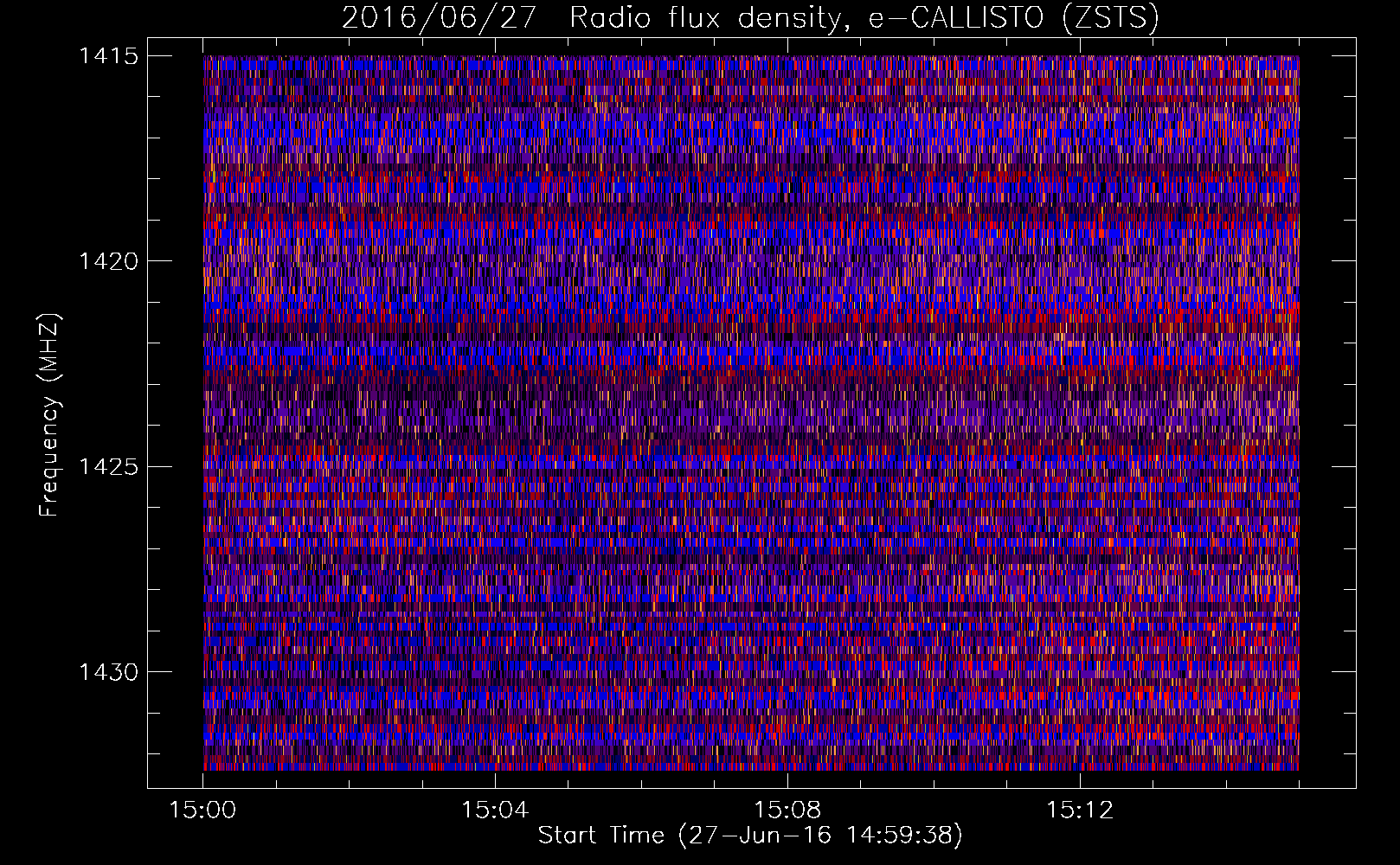
Task: Click the 15:00 time axis label
Action: [202, 811]
